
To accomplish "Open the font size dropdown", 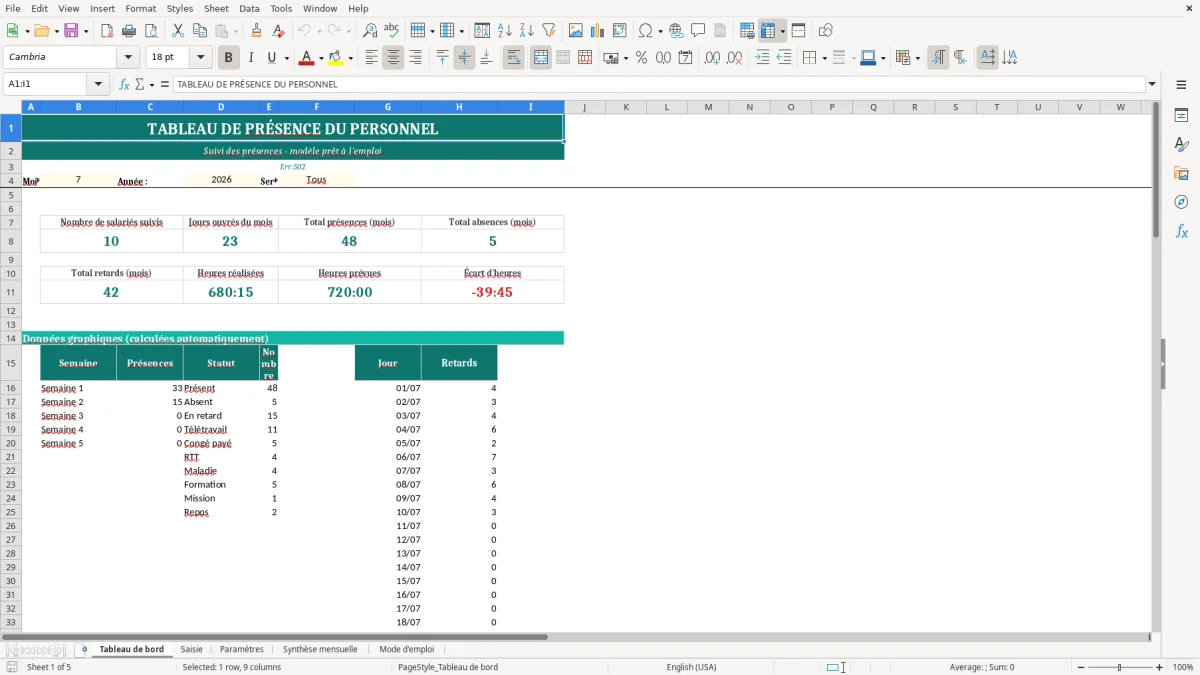I will click(x=201, y=58).
